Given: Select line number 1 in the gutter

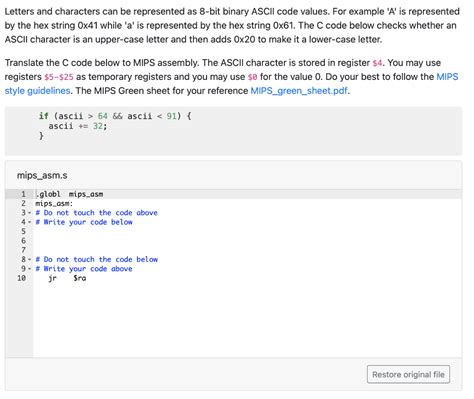Looking at the screenshot, I should [23, 194].
